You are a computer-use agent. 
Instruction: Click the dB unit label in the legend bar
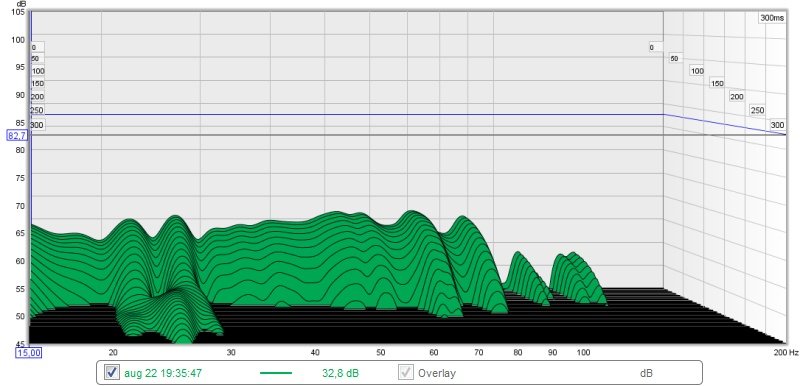[646, 373]
